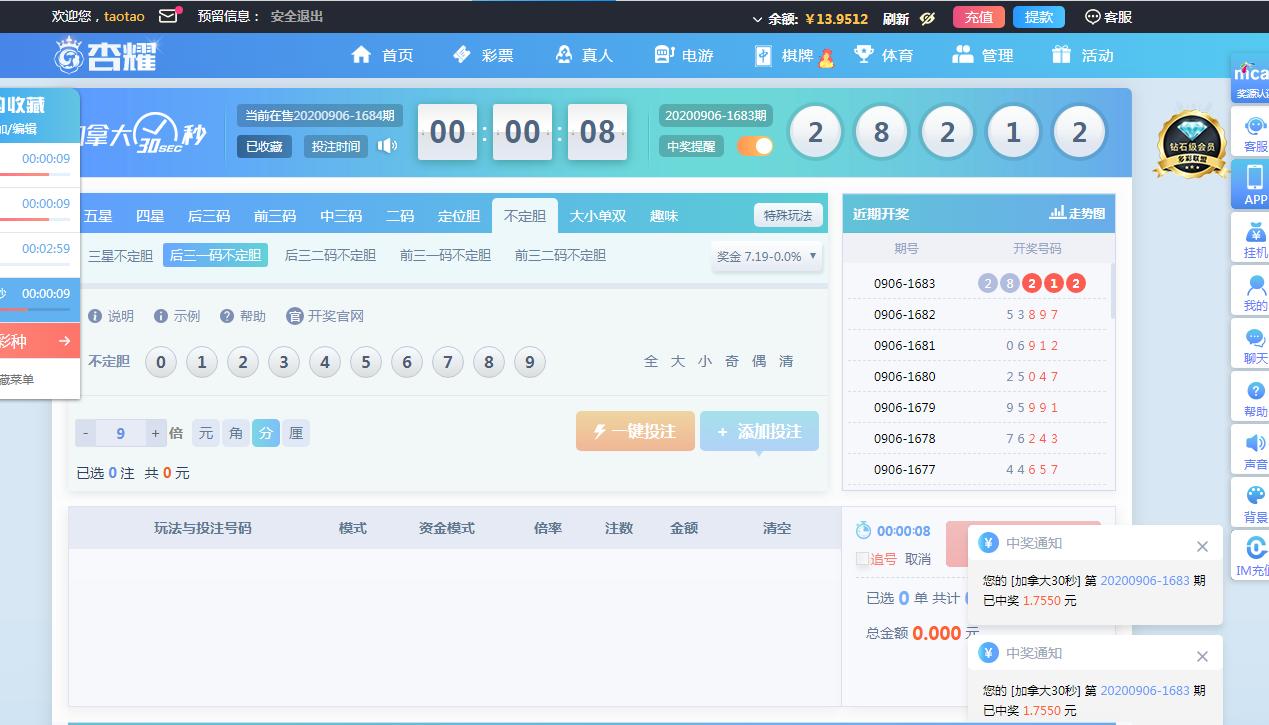Select the 分 currency unit option
The width and height of the screenshot is (1269, 725).
[265, 433]
